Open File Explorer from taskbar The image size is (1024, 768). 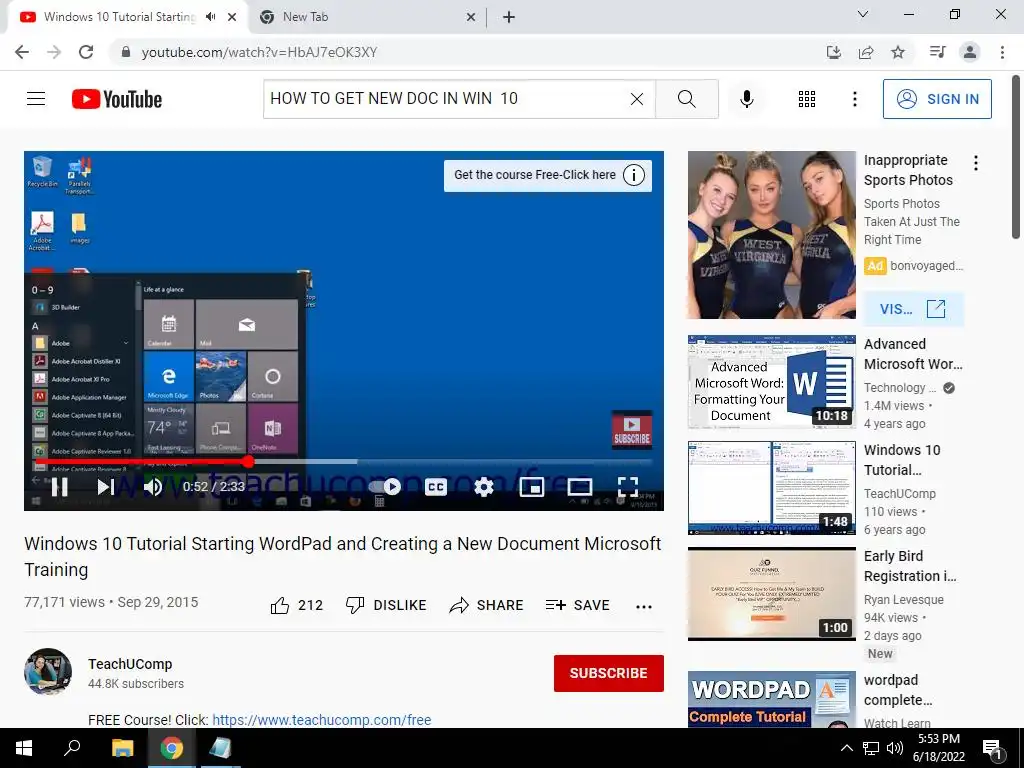tap(122, 748)
